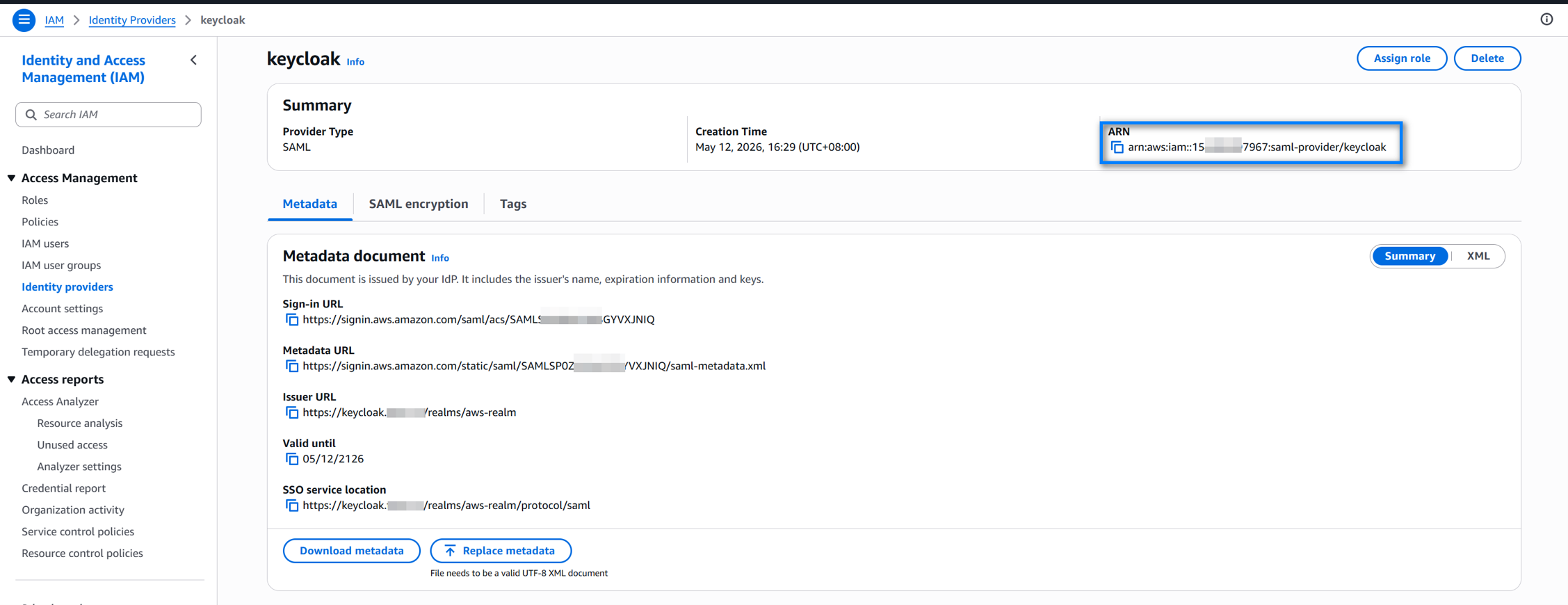Copy the Issuer URL
This screenshot has height=605, width=1568.
(292, 413)
